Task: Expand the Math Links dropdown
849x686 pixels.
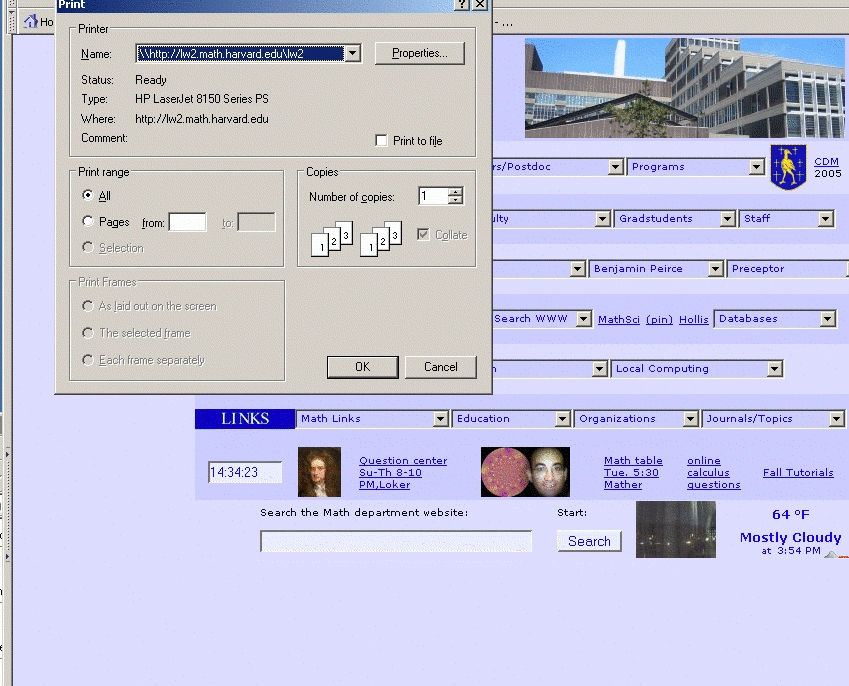Action: 440,419
